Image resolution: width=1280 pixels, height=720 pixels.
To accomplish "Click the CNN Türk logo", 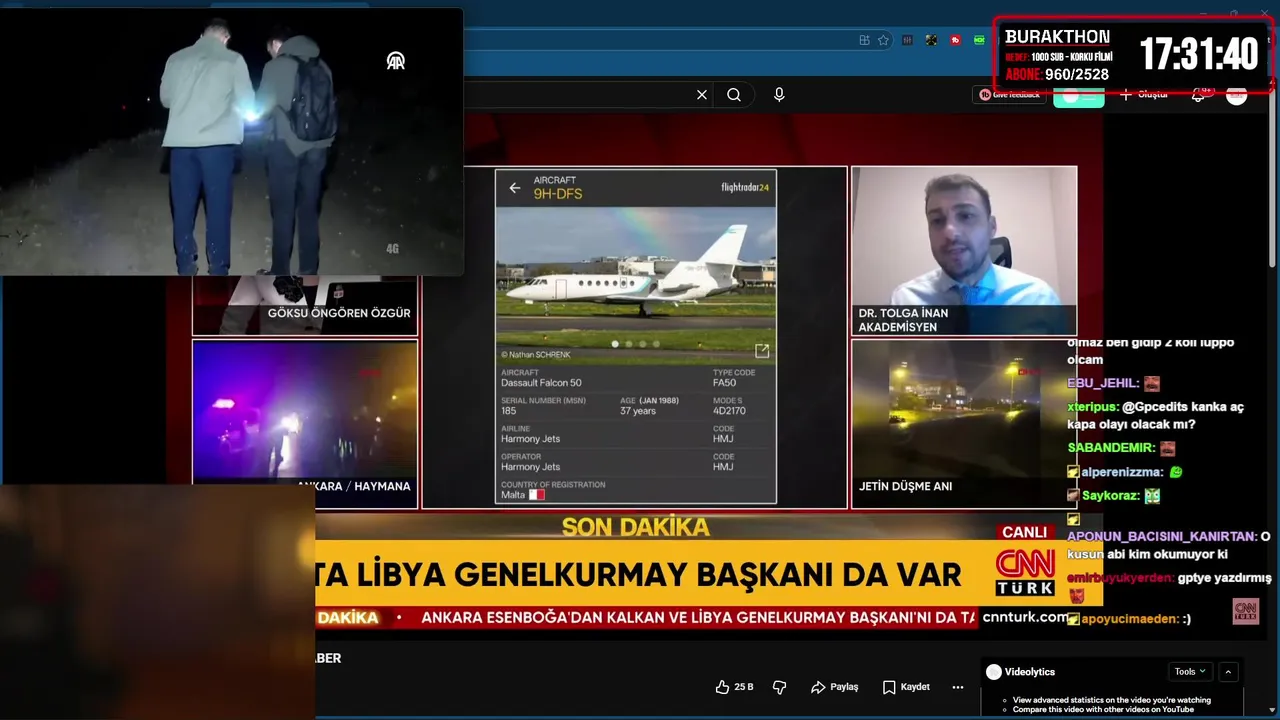I will pyautogui.click(x=1025, y=573).
